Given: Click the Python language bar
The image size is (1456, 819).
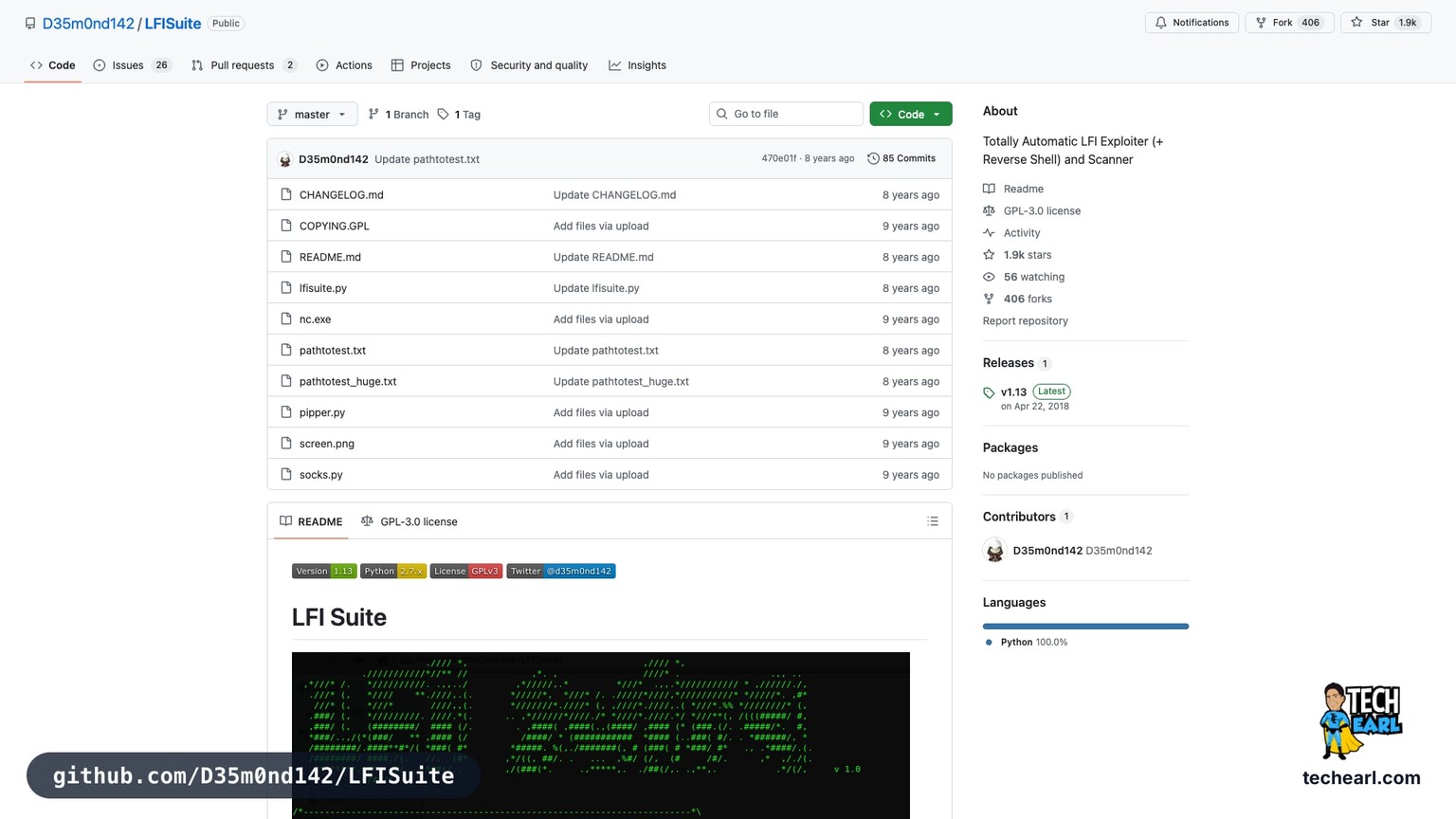Looking at the screenshot, I should tap(1085, 627).
